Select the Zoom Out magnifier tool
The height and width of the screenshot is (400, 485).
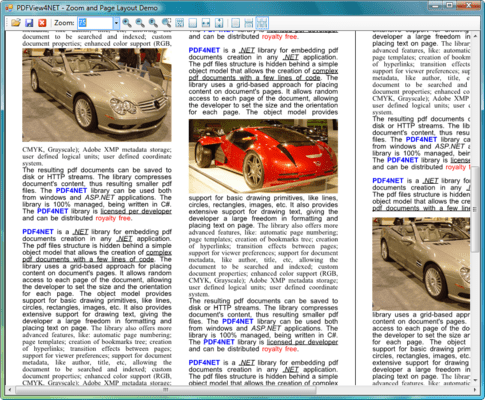(140, 23)
